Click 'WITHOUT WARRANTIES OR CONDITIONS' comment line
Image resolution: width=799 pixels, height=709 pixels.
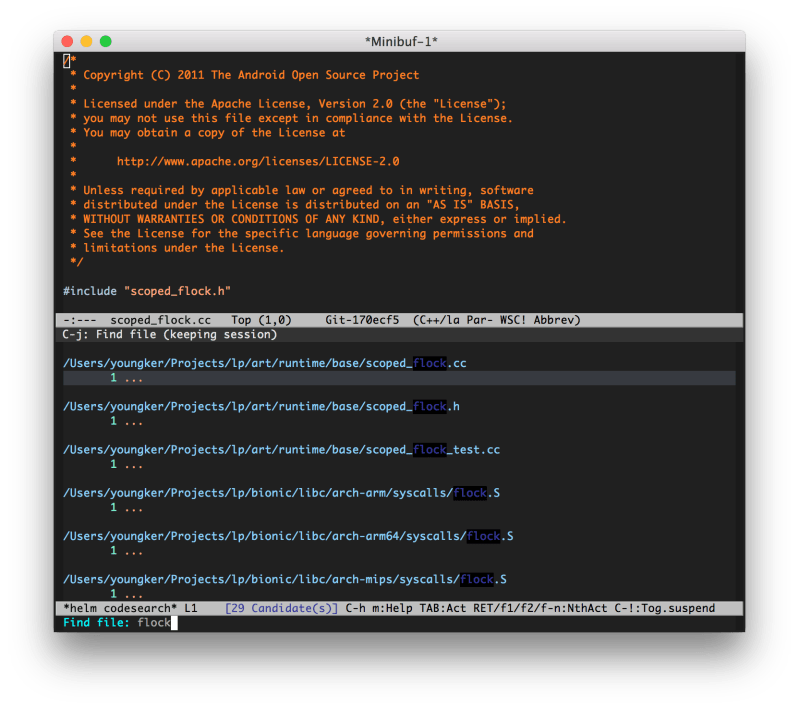pyautogui.click(x=318, y=219)
